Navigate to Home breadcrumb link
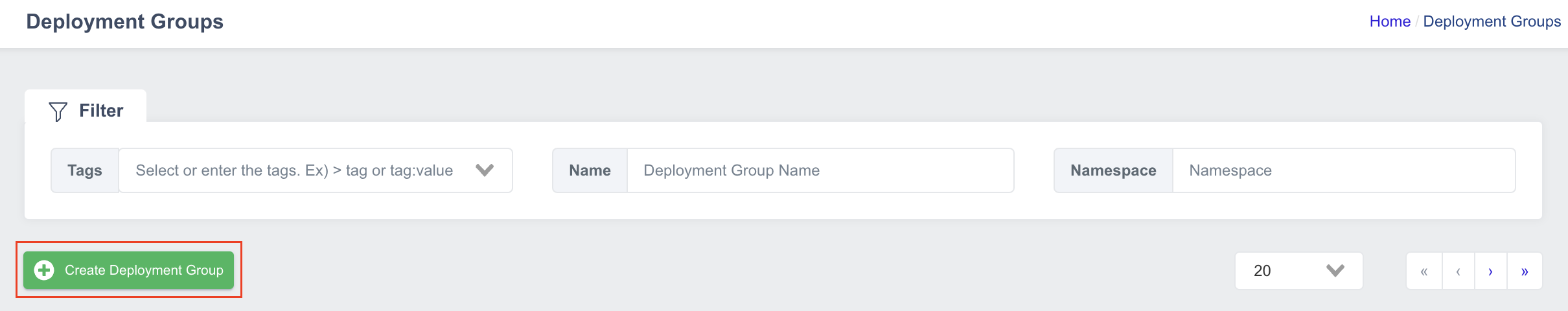The width and height of the screenshot is (1568, 311). point(1390,21)
